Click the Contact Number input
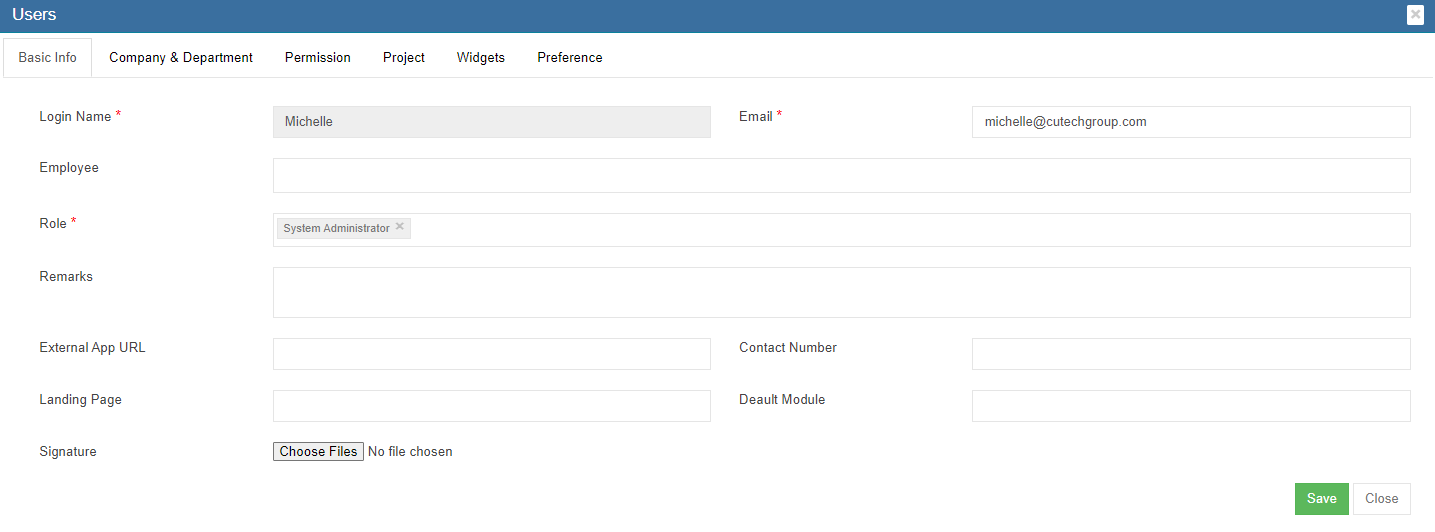Viewport: 1435px width, 532px height. 1190,354
